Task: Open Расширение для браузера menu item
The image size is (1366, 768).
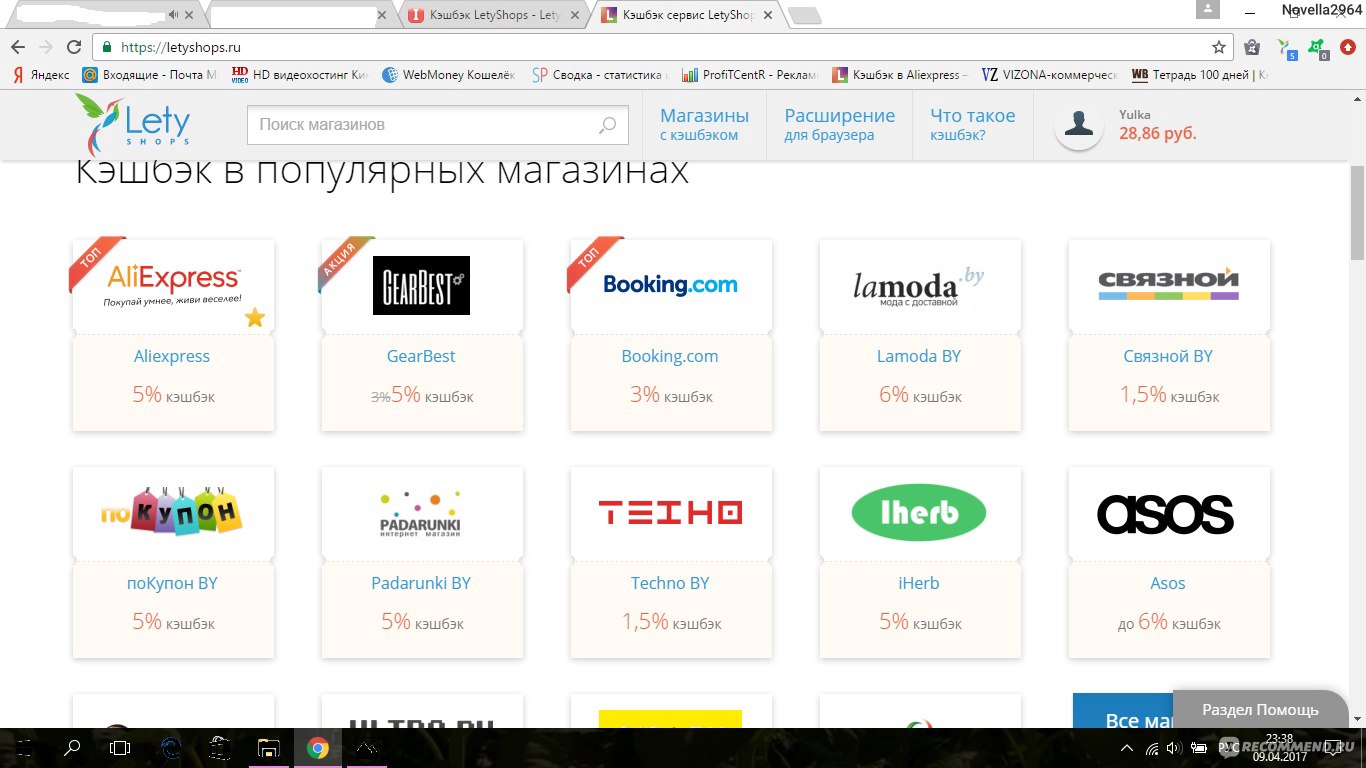Action: coord(840,125)
